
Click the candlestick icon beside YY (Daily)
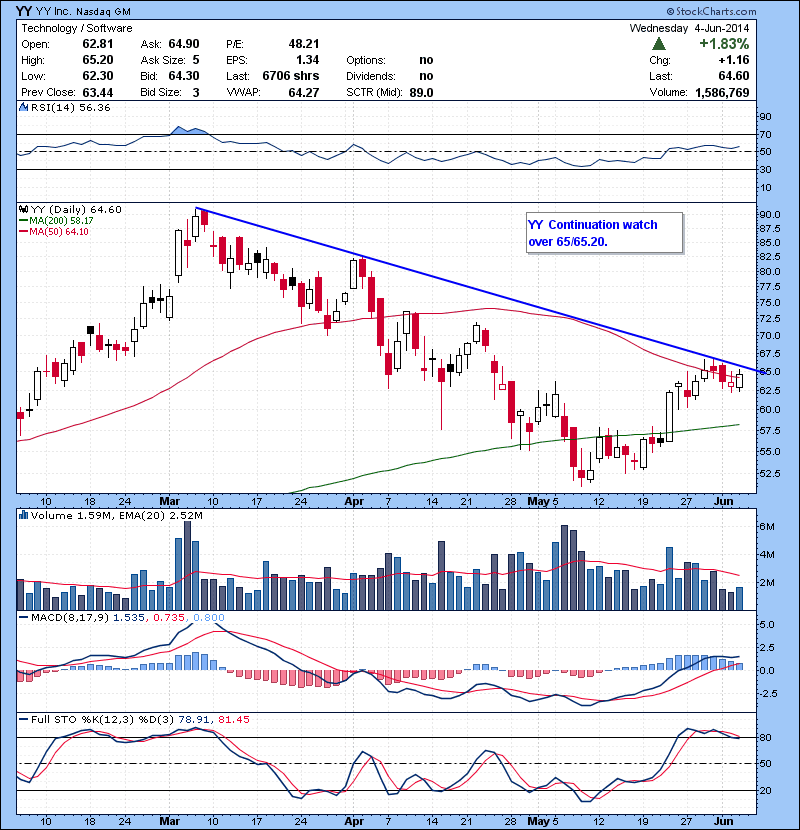coord(24,209)
